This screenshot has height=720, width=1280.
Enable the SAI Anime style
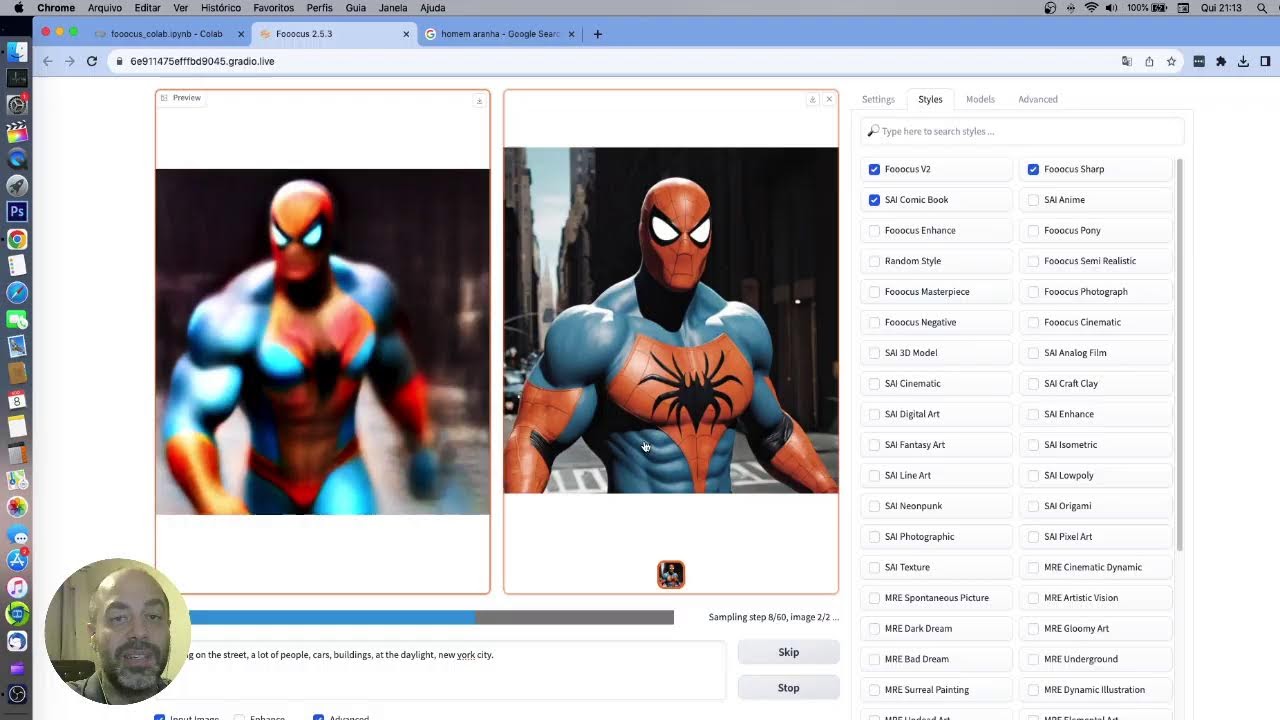pos(1033,200)
